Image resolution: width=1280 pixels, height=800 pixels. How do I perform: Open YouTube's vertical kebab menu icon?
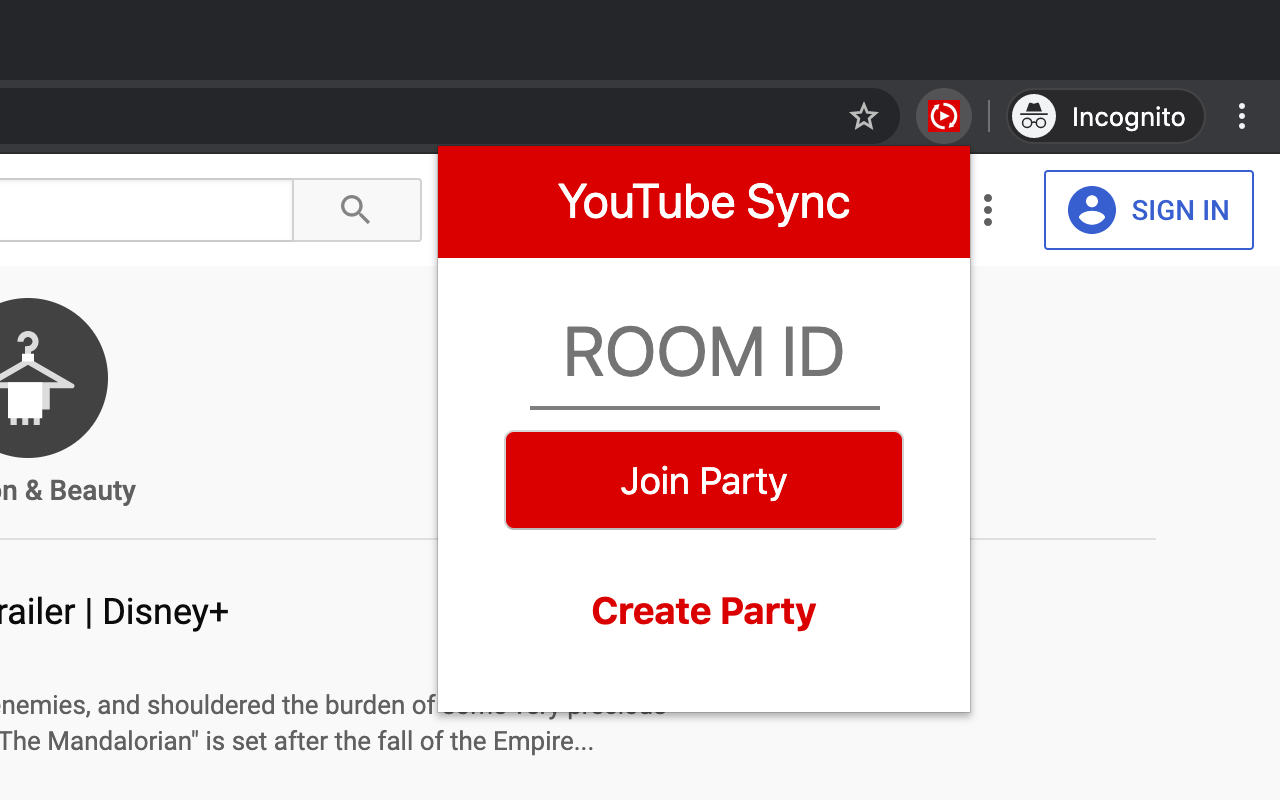click(988, 210)
